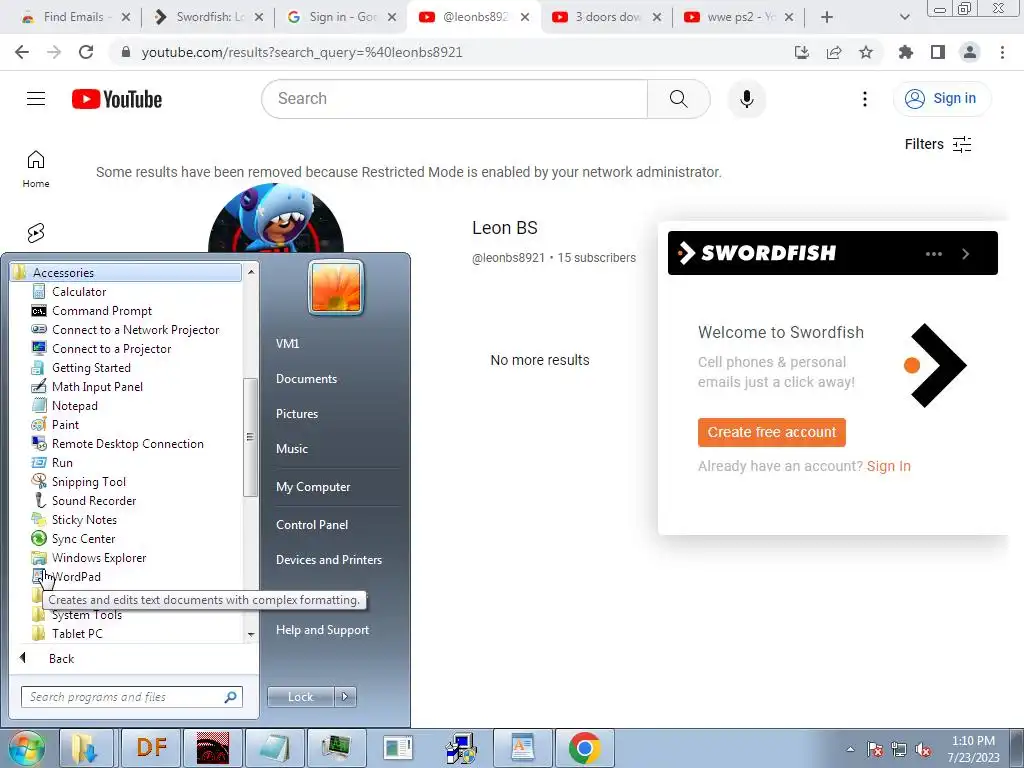Open shutdown options arrow beside Lock
1024x768 pixels.
pos(345,697)
